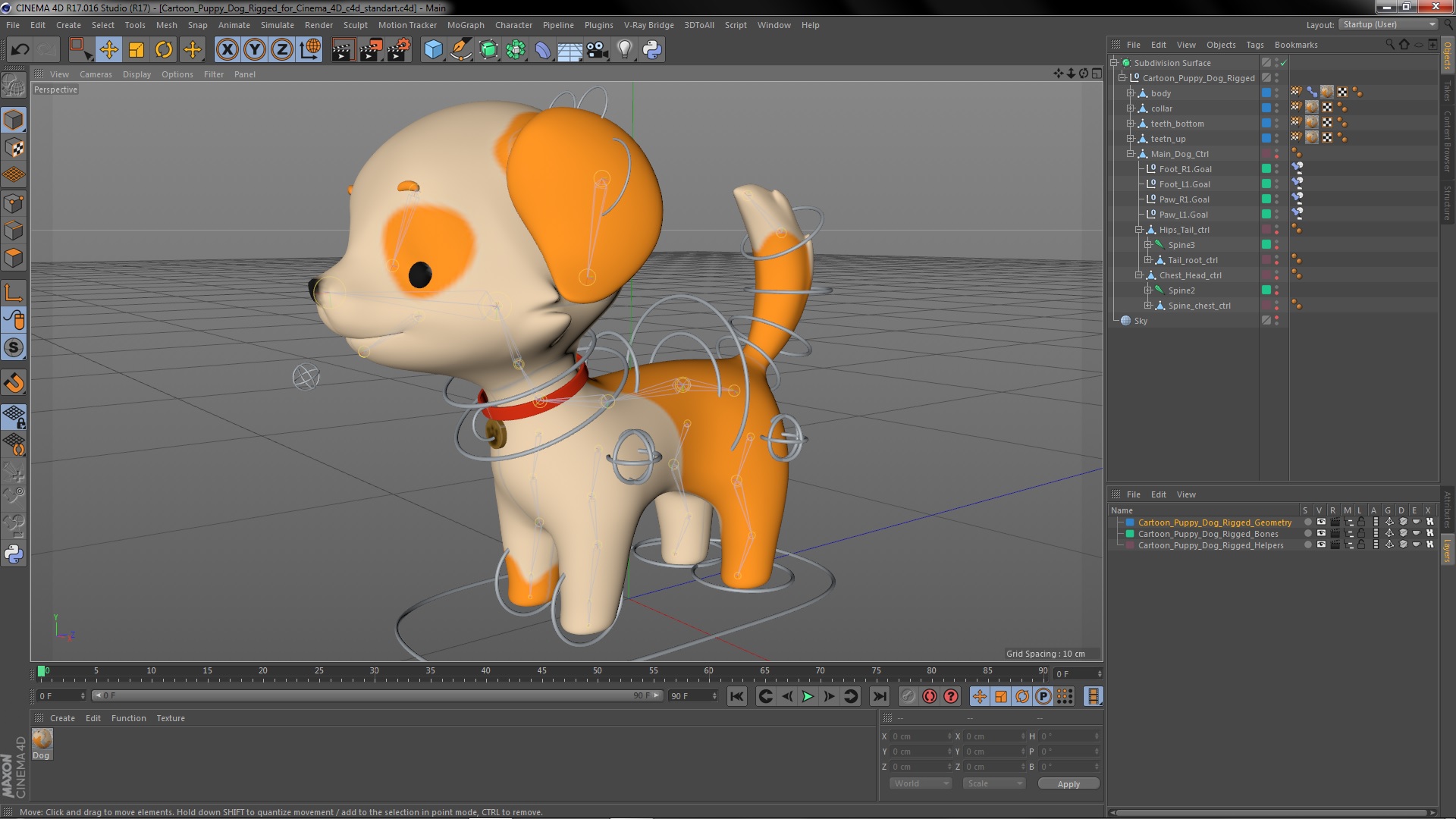Viewport: 1456px width, 819px height.
Task: Toggle Autokeying button
Action: click(x=929, y=696)
